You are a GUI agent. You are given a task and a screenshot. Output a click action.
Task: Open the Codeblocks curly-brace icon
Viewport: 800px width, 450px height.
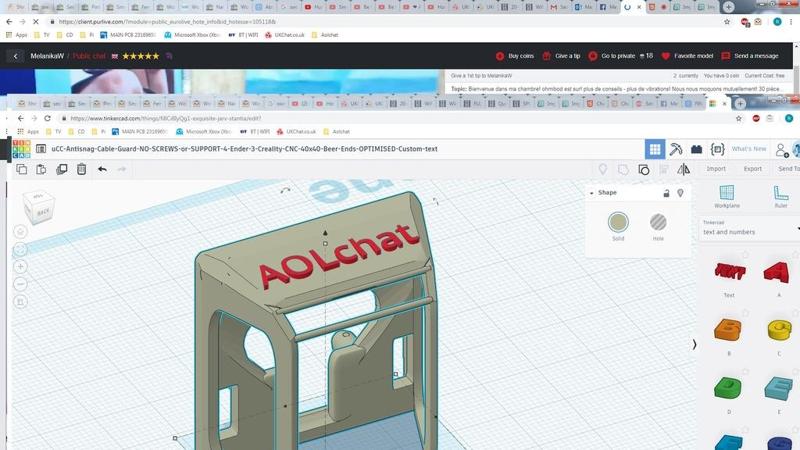[x=717, y=149]
